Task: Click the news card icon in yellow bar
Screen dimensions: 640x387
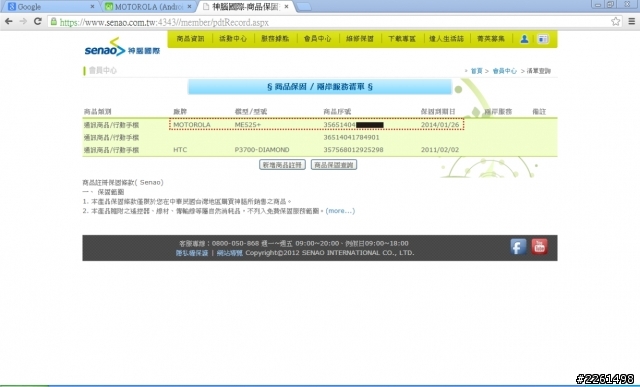Action: tap(542, 39)
